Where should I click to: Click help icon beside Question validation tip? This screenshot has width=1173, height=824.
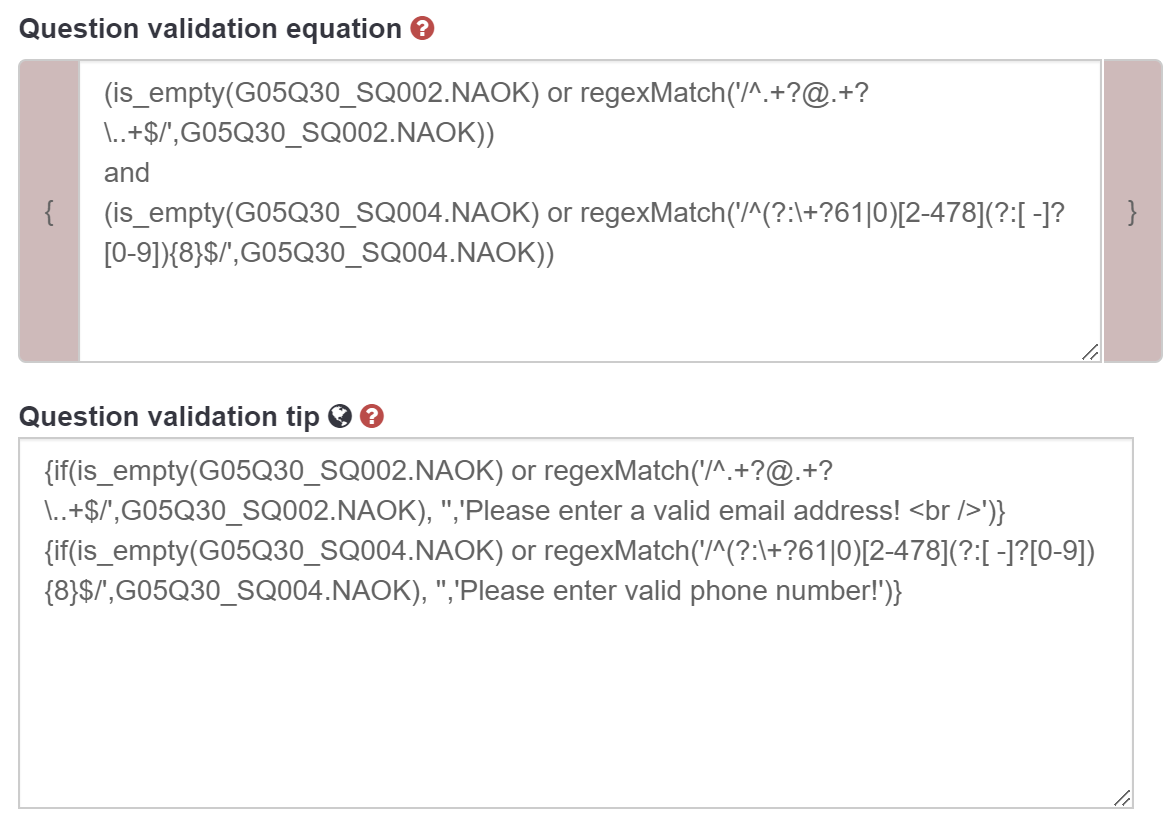click(372, 417)
